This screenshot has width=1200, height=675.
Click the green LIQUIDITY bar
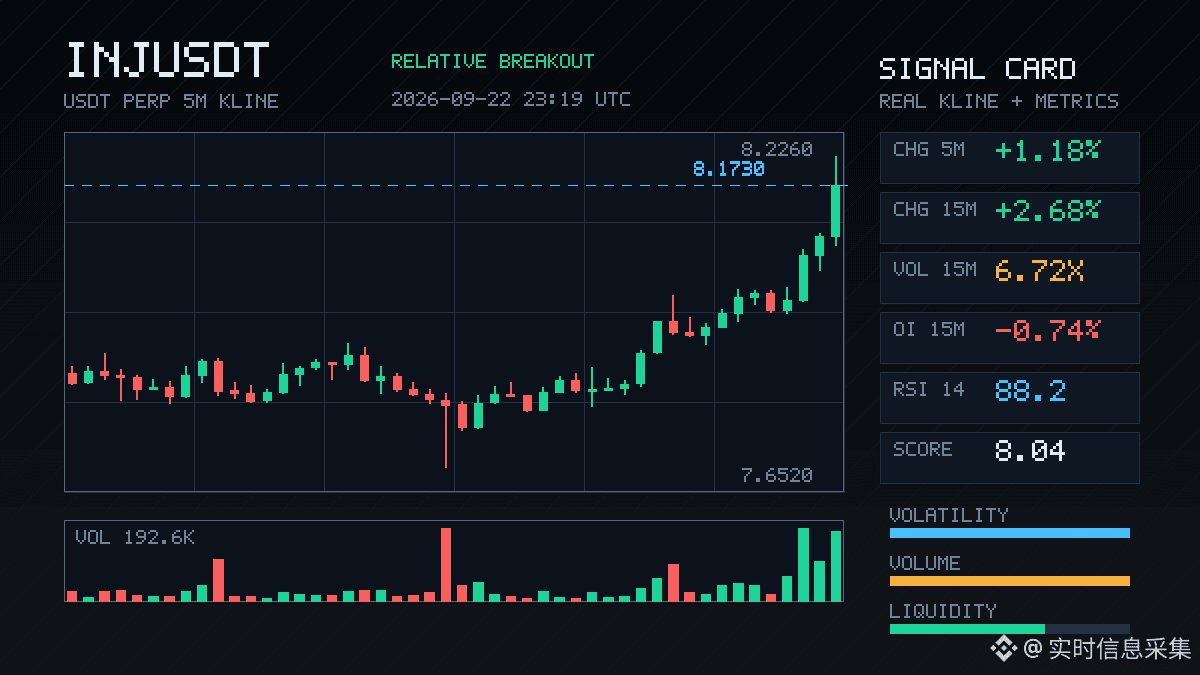(x=967, y=629)
